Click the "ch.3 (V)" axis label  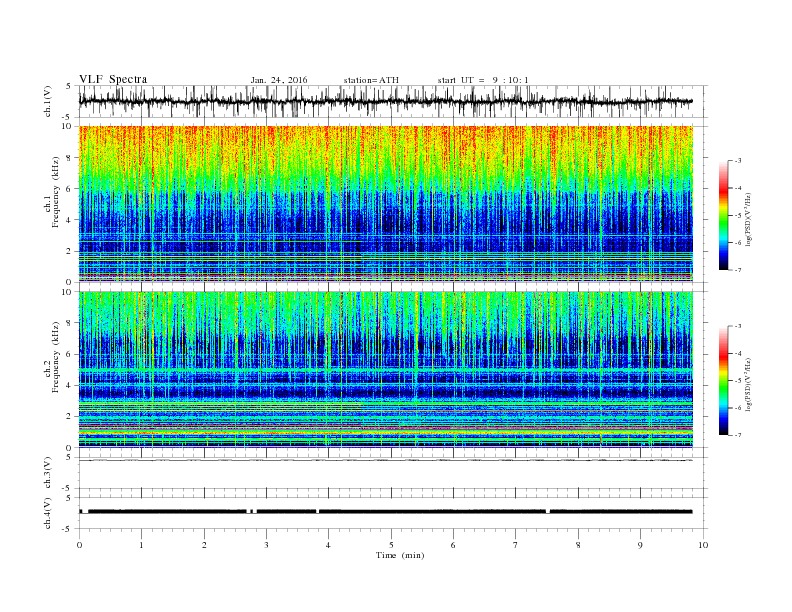tap(48, 473)
